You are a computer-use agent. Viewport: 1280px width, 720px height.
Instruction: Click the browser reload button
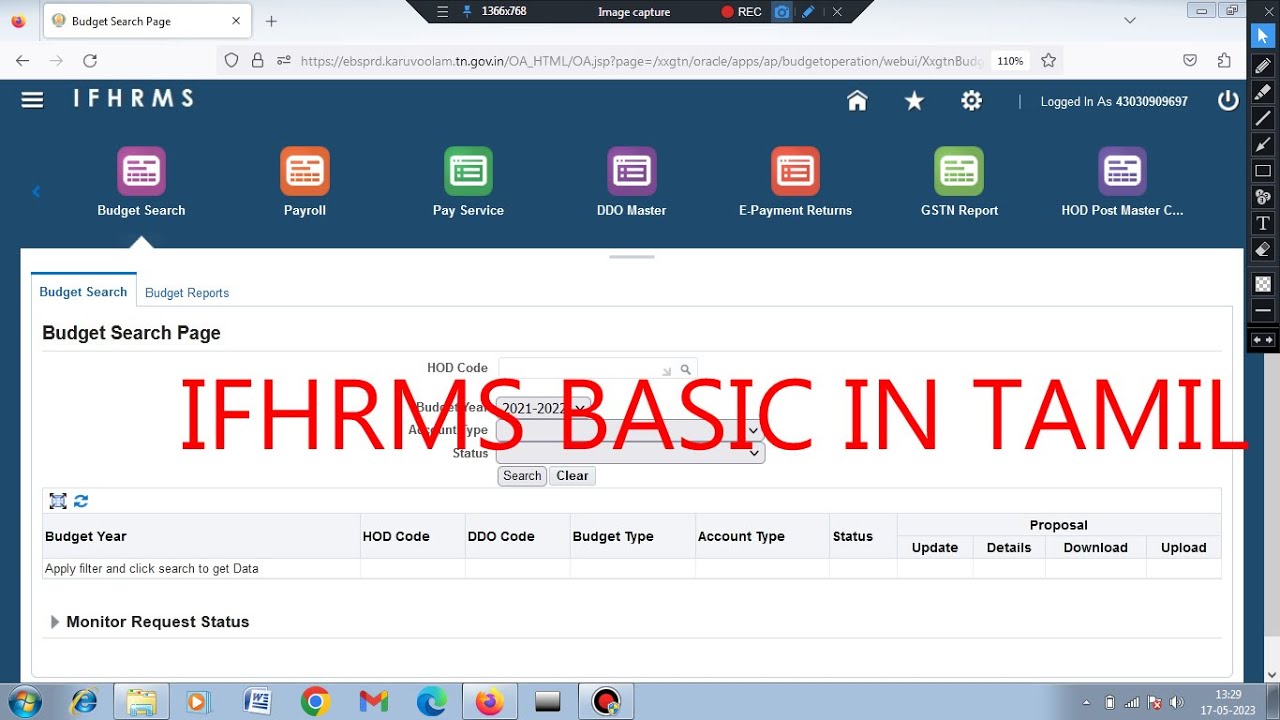coord(90,61)
